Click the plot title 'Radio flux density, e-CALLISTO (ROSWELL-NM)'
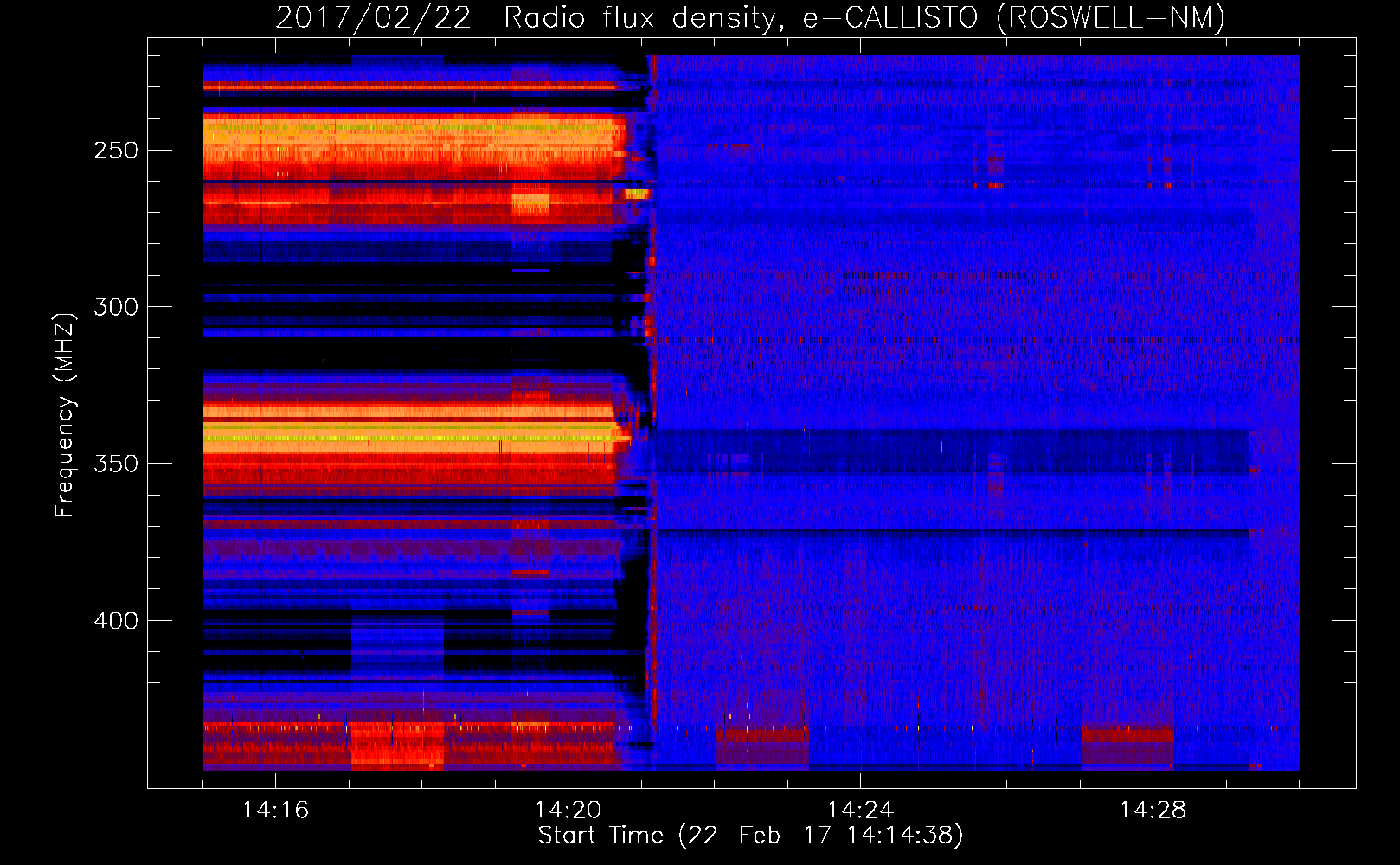1400x865 pixels. (x=864, y=17)
